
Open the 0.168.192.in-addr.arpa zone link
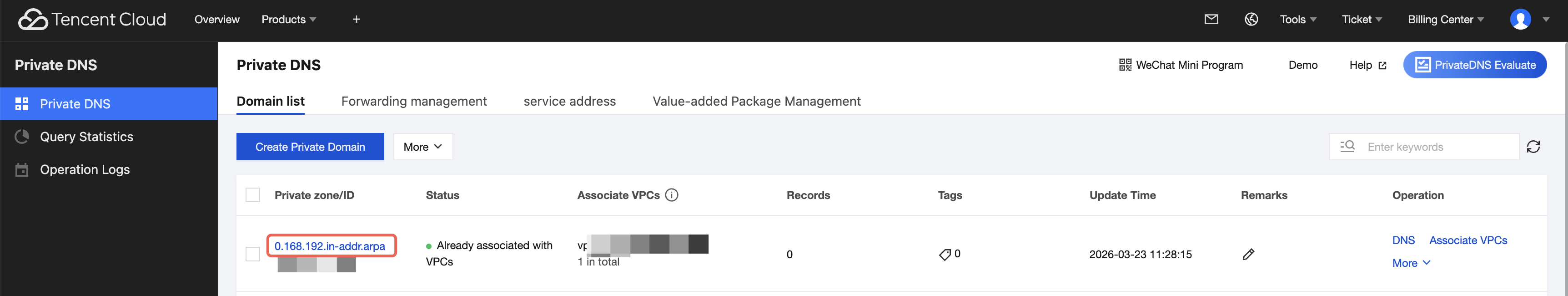coord(330,246)
